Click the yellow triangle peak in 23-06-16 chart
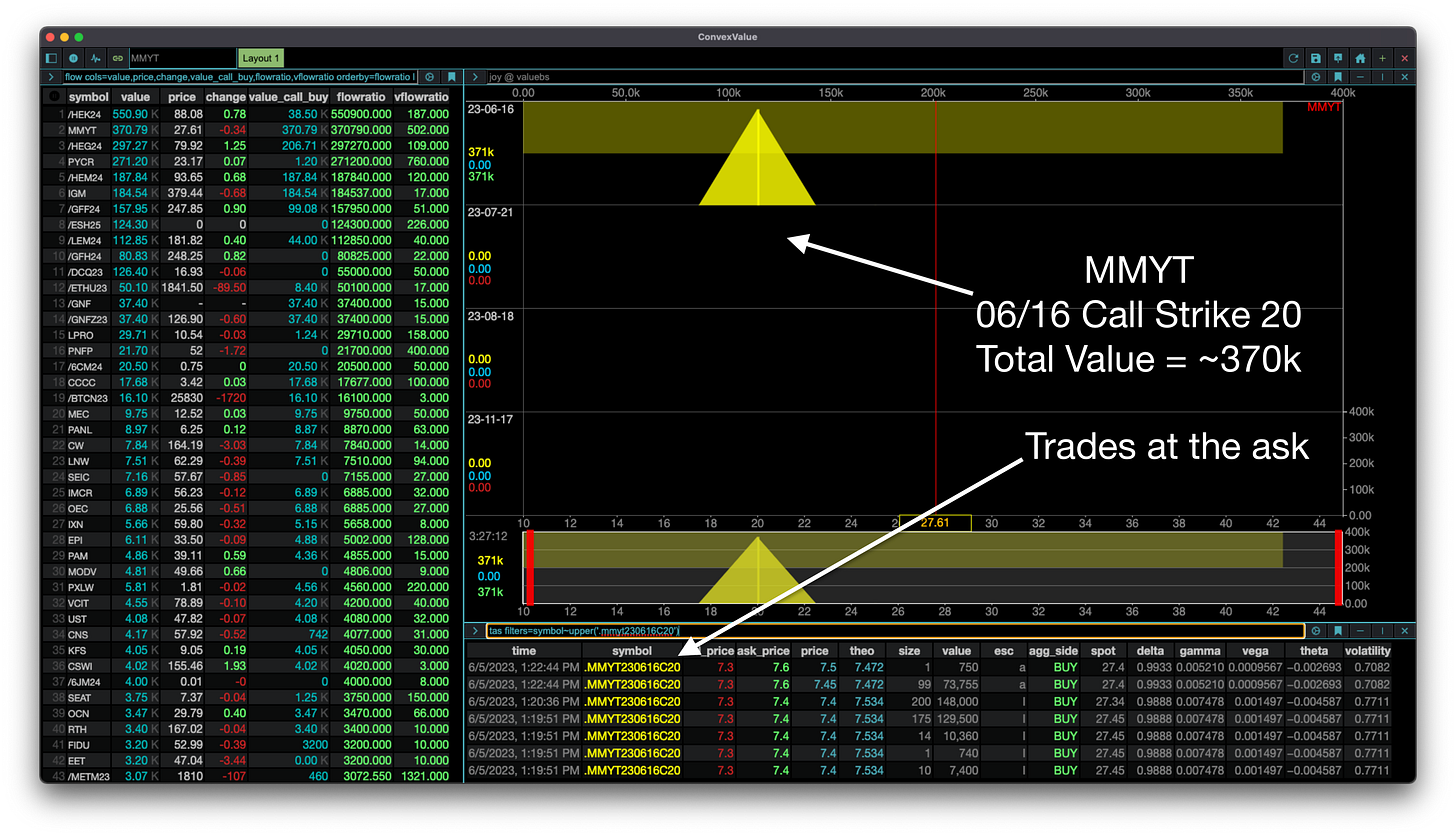Viewport: 1456px width, 836px height. [x=757, y=111]
